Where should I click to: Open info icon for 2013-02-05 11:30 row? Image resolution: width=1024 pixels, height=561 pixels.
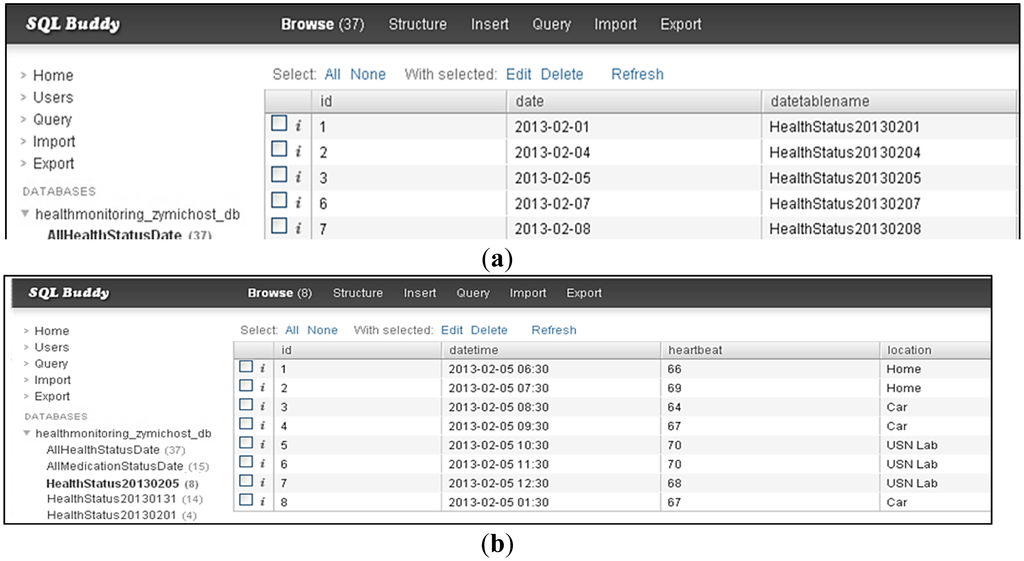[263, 464]
